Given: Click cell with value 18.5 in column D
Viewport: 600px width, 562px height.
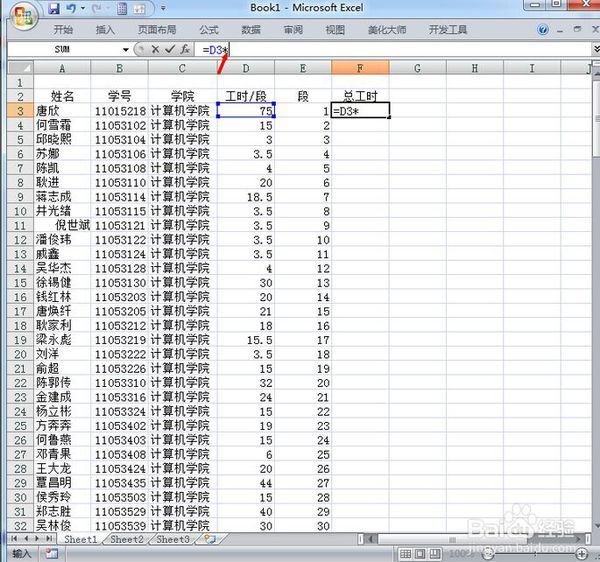Looking at the screenshot, I should [x=246, y=197].
